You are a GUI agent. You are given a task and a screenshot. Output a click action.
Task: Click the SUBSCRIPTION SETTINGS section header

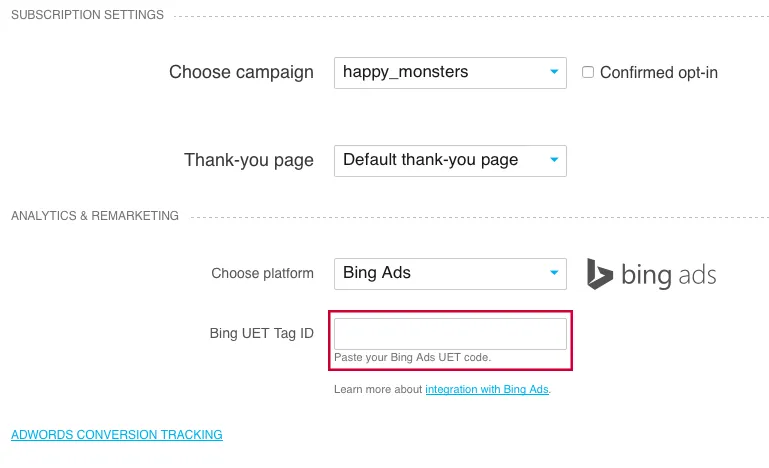[x=87, y=15]
